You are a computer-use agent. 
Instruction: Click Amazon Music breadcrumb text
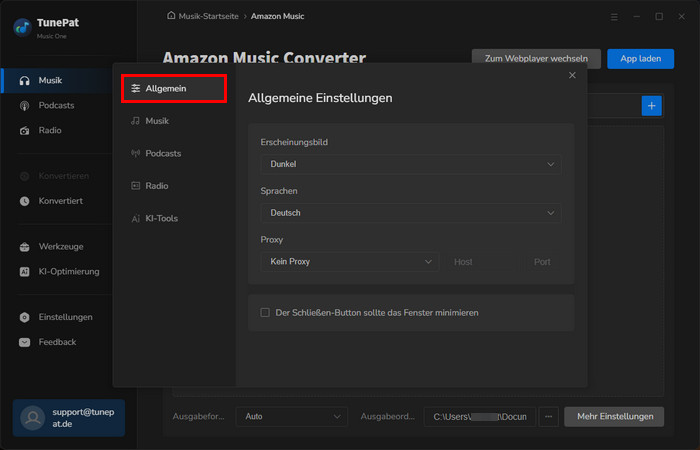pos(277,16)
